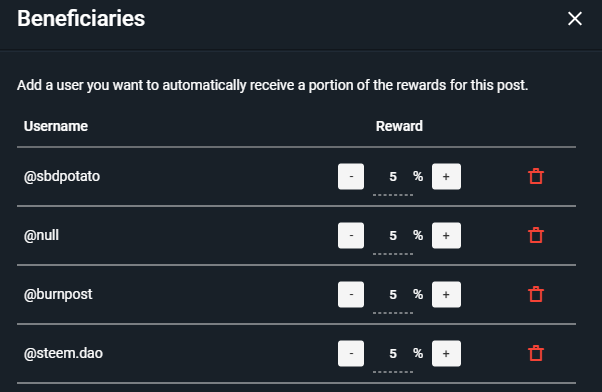Screen dimensions: 602x392
Task: Click the @burnpost reward value field
Action: point(393,295)
